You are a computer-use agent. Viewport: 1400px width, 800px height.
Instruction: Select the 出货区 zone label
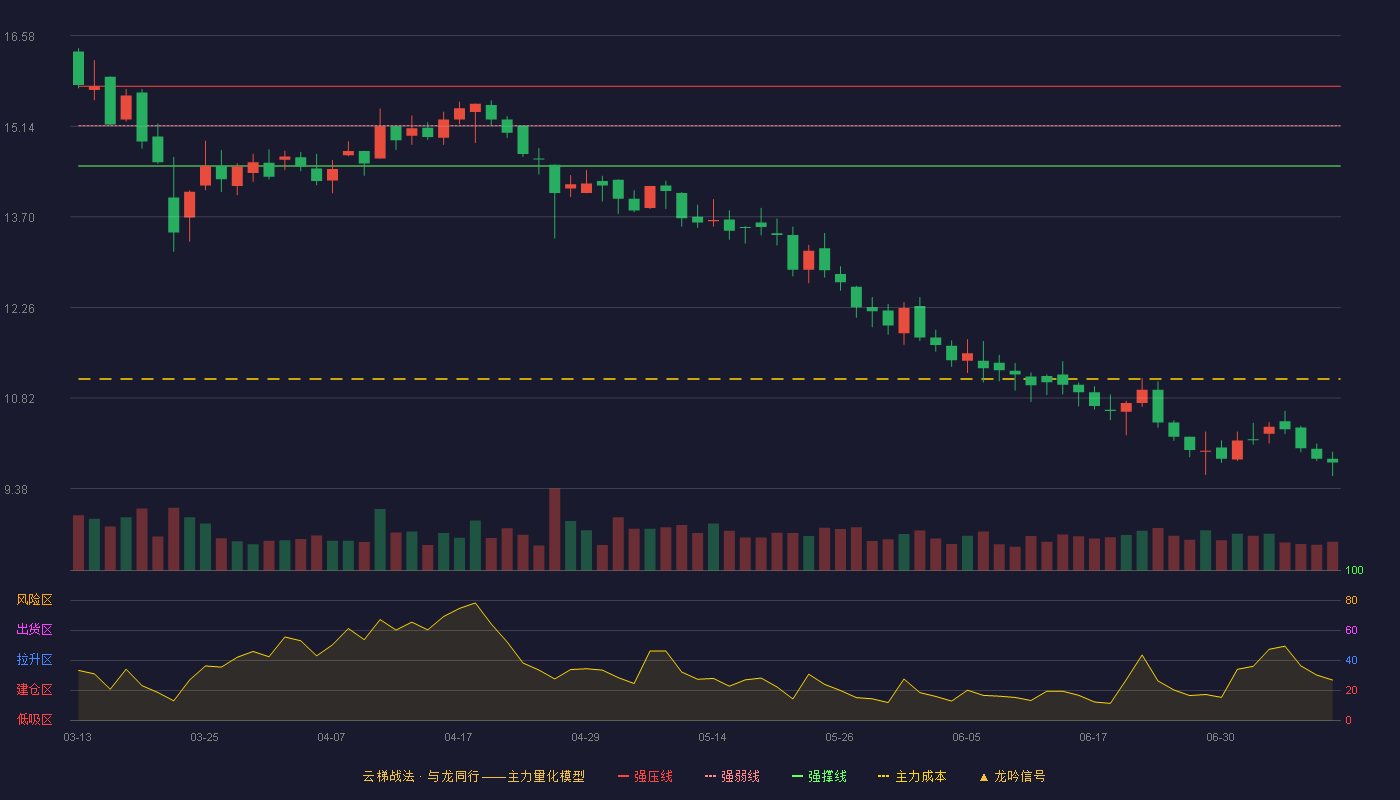tap(34, 630)
